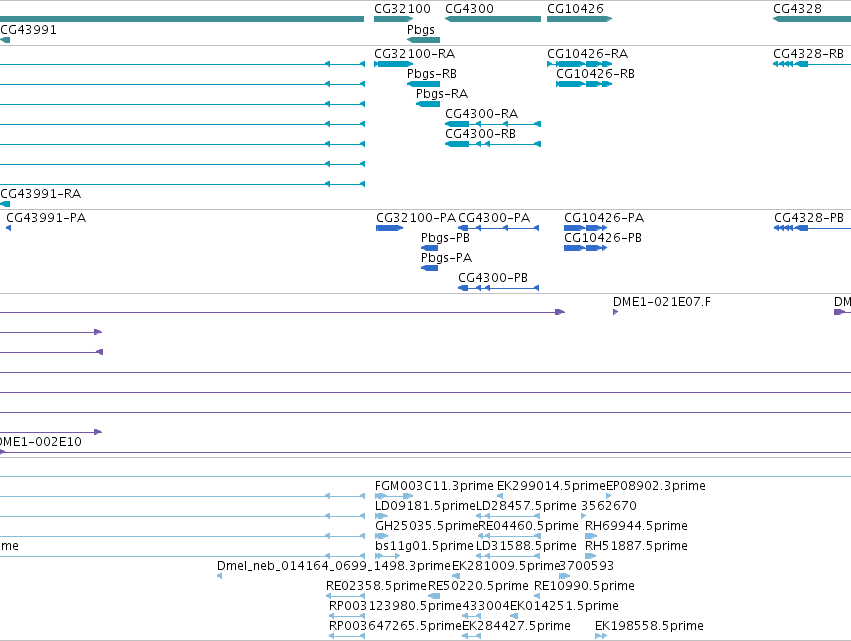851x641 pixels.
Task: Click the DME1-002E10 label text
Action: point(41,442)
